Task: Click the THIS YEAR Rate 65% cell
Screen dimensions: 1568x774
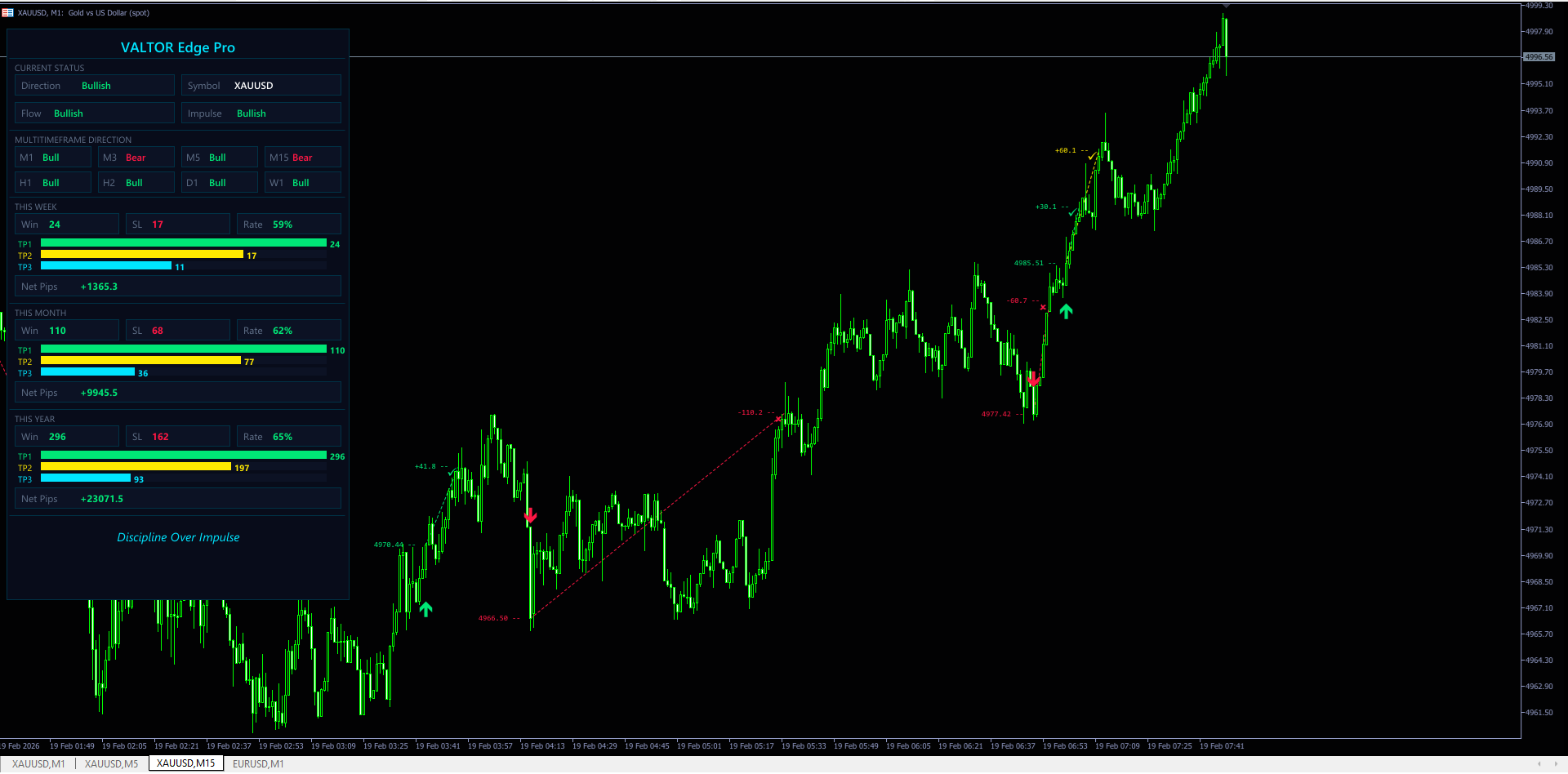Action: coord(289,437)
